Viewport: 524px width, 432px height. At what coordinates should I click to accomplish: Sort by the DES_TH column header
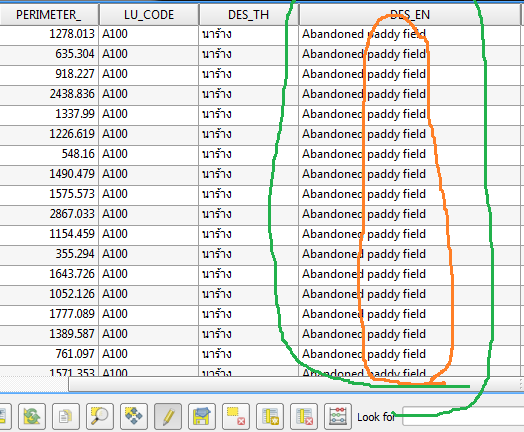point(248,15)
